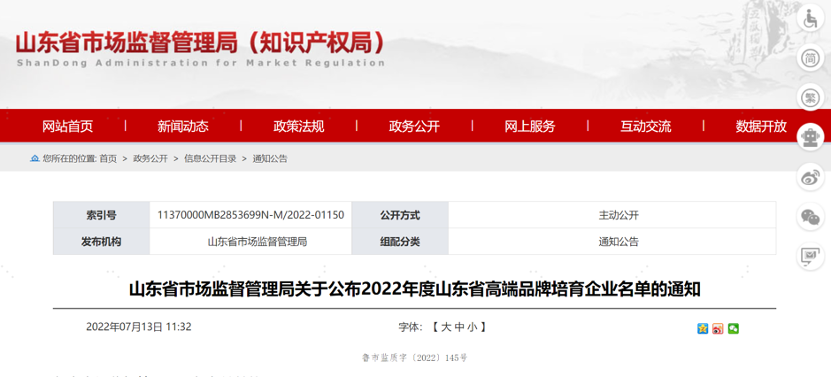Screen dimensions: 832x378
Task: Open the accessibility wheelchair icon
Action: point(810,19)
